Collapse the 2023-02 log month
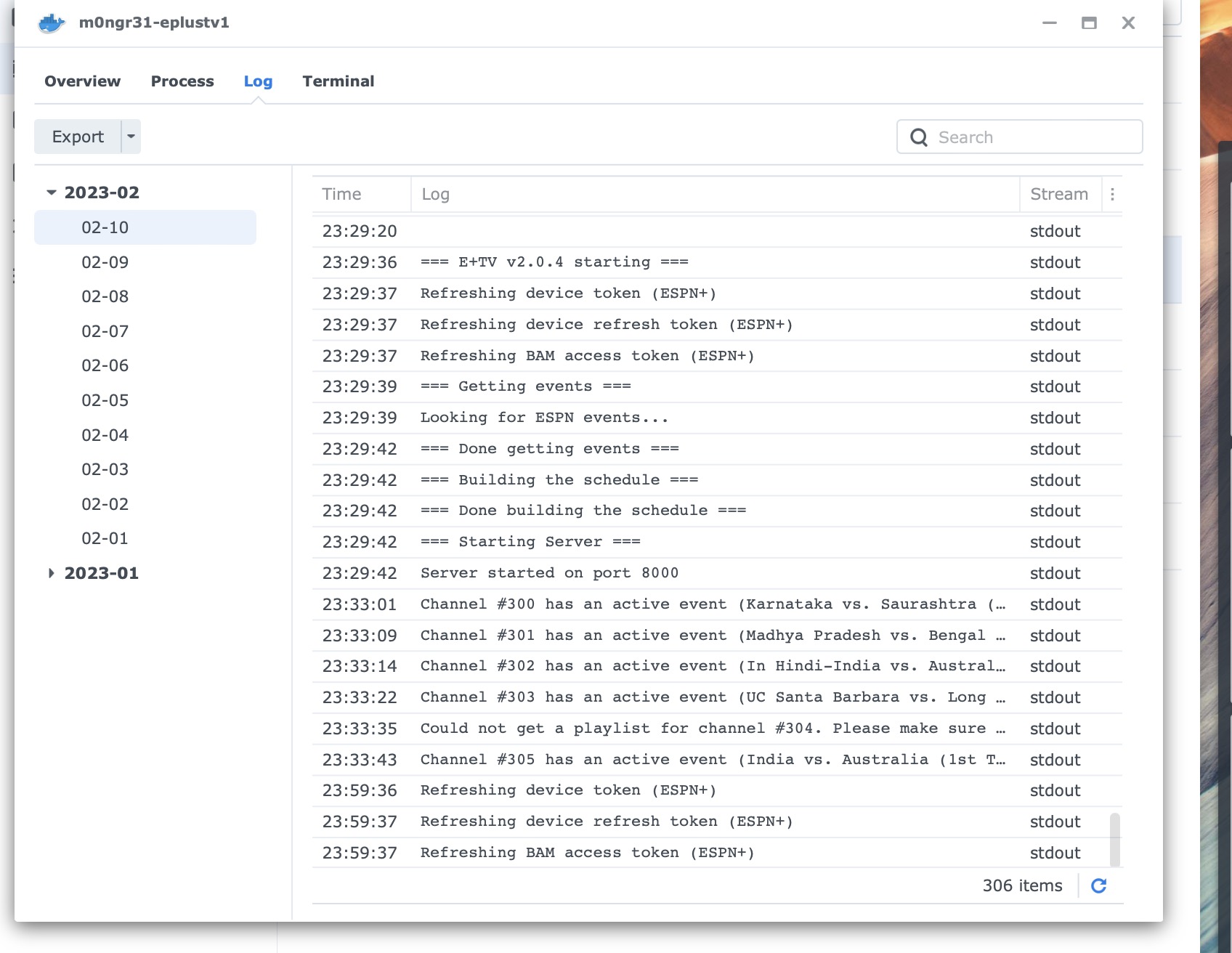This screenshot has height=953, width=1232. click(52, 192)
